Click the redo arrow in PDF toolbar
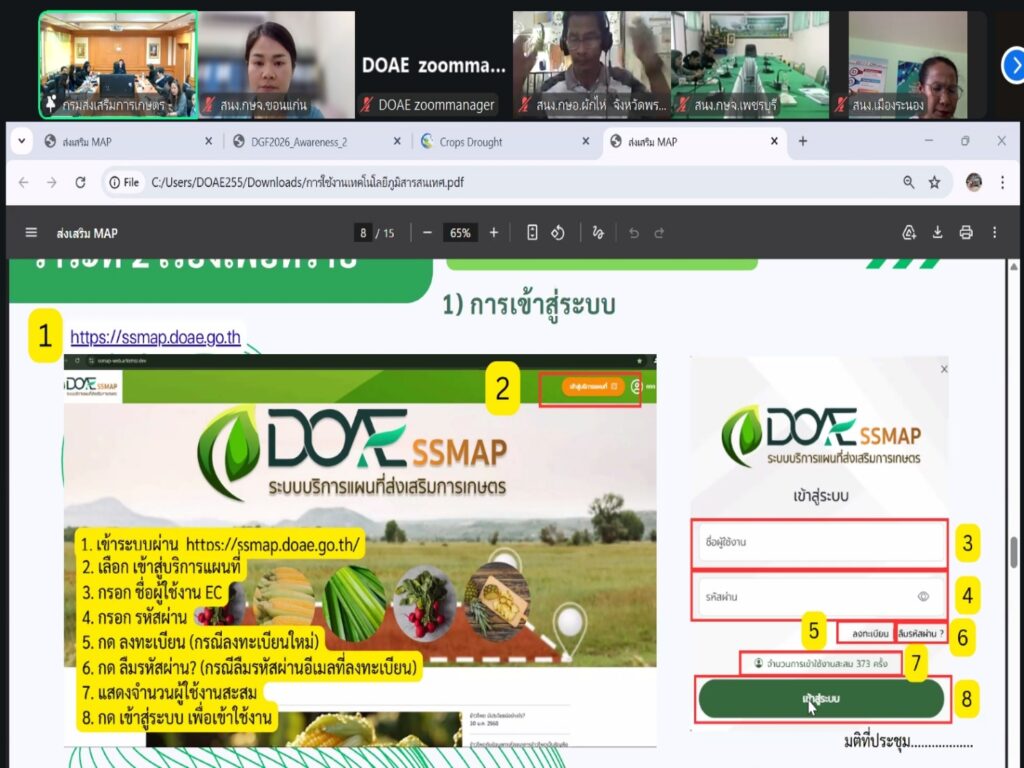This screenshot has width=1024, height=768. [660, 233]
